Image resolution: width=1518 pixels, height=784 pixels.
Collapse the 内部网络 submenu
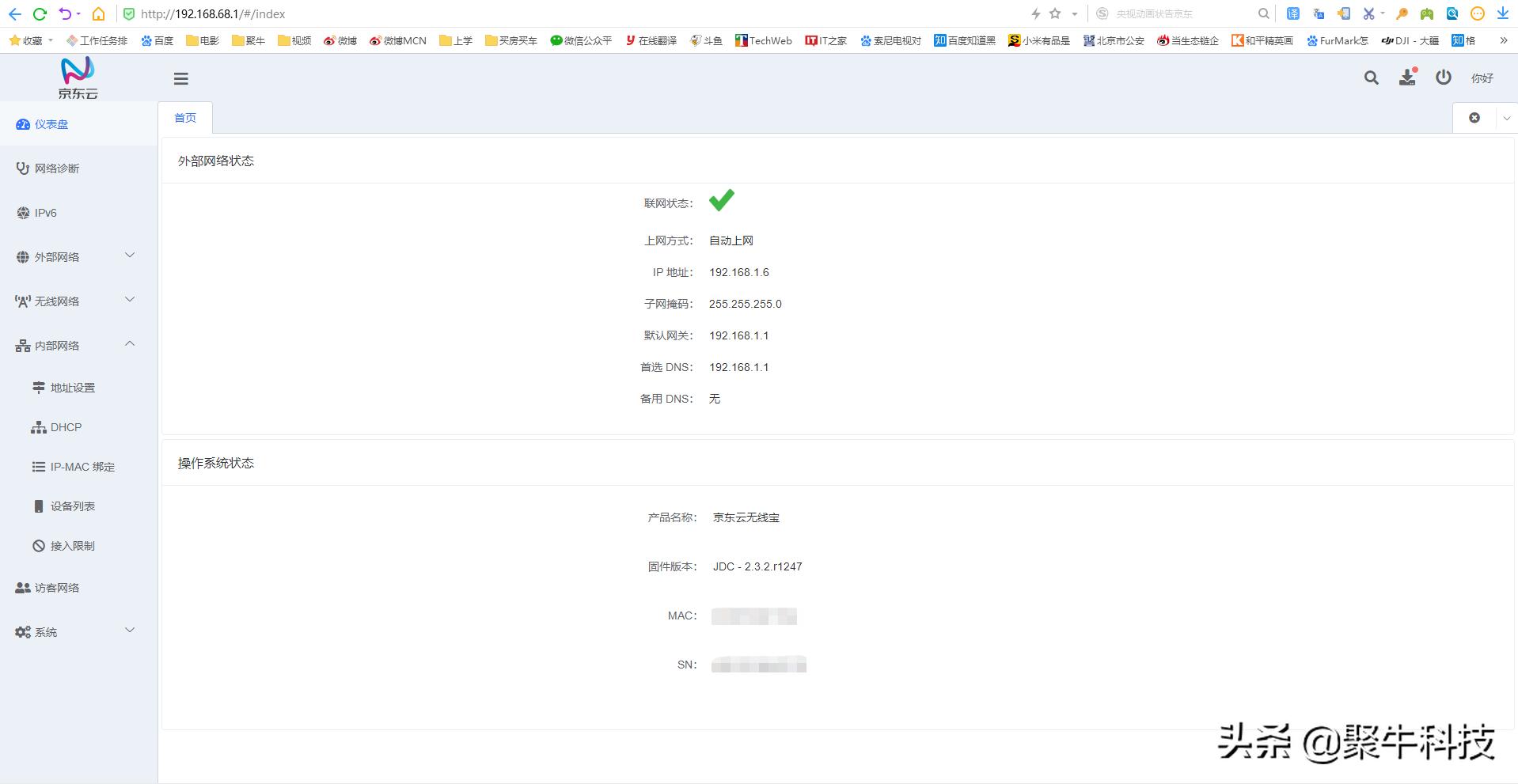tap(78, 346)
